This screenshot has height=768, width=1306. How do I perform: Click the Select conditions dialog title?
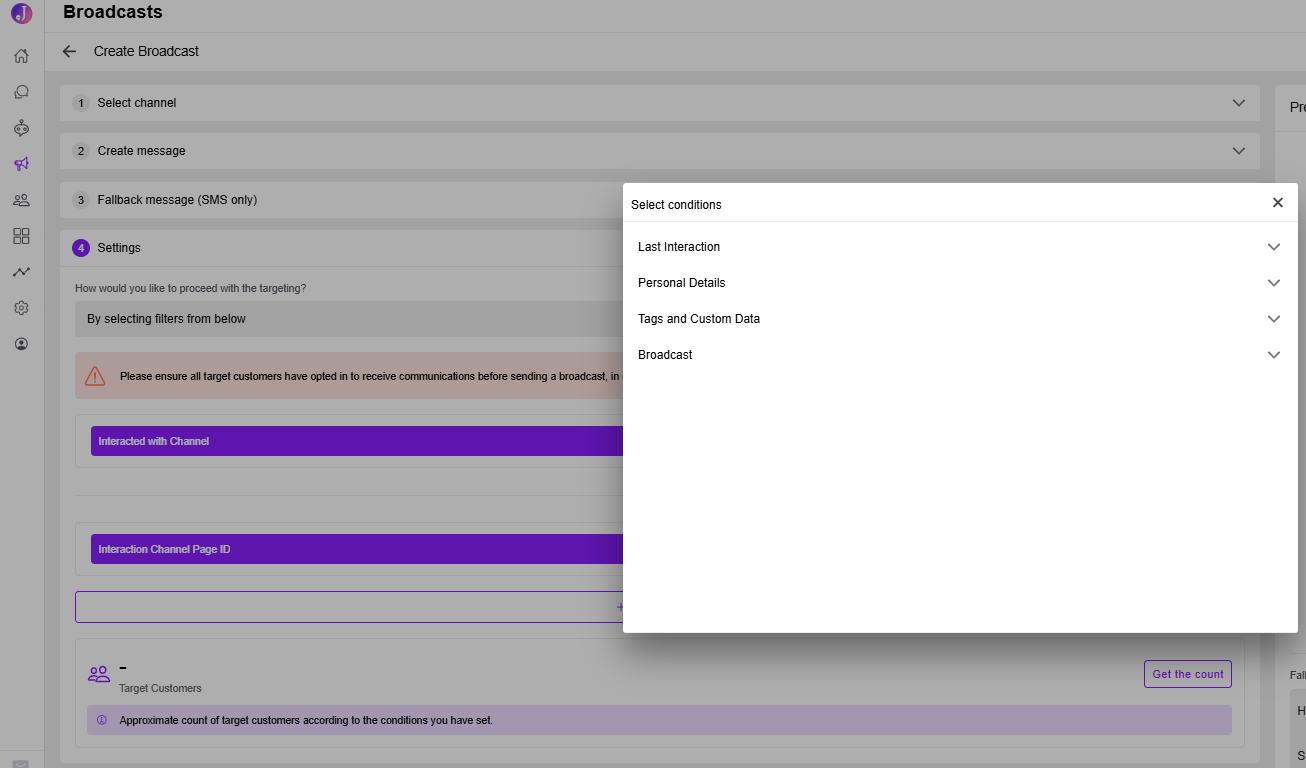(676, 205)
